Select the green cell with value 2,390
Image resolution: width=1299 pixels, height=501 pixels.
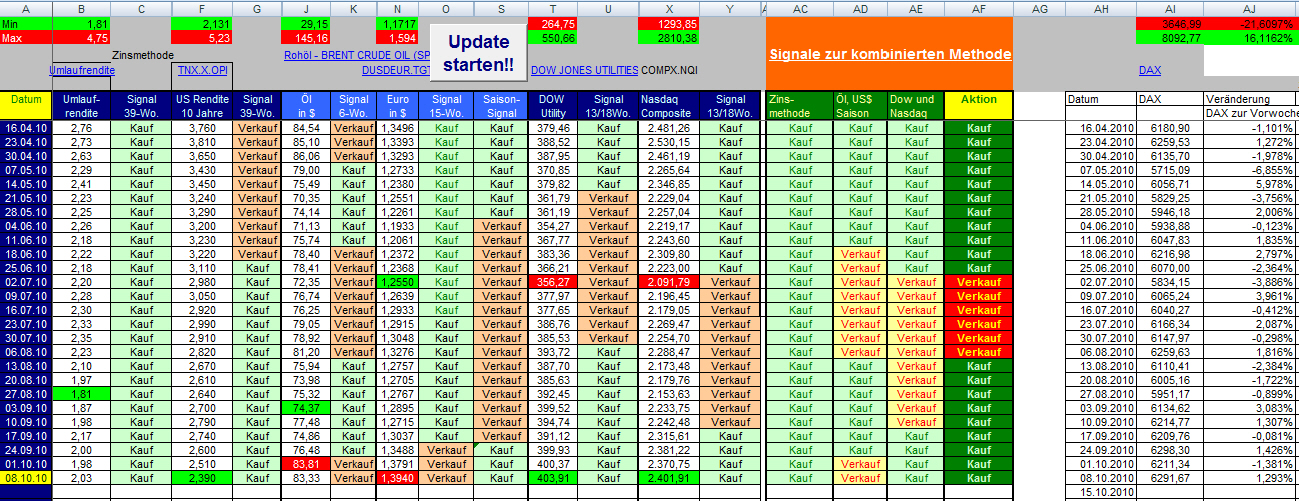pos(202,478)
